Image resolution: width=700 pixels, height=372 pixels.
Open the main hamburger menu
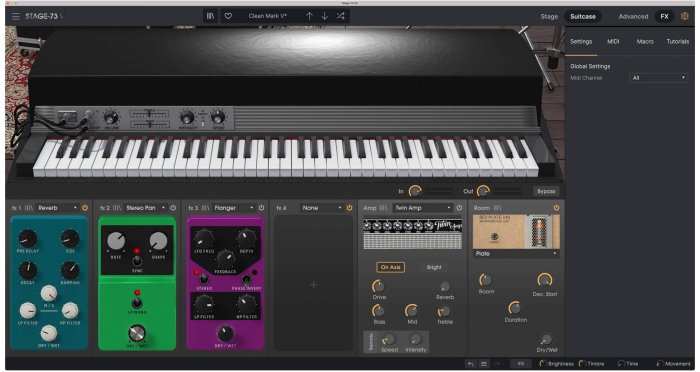click(x=16, y=17)
